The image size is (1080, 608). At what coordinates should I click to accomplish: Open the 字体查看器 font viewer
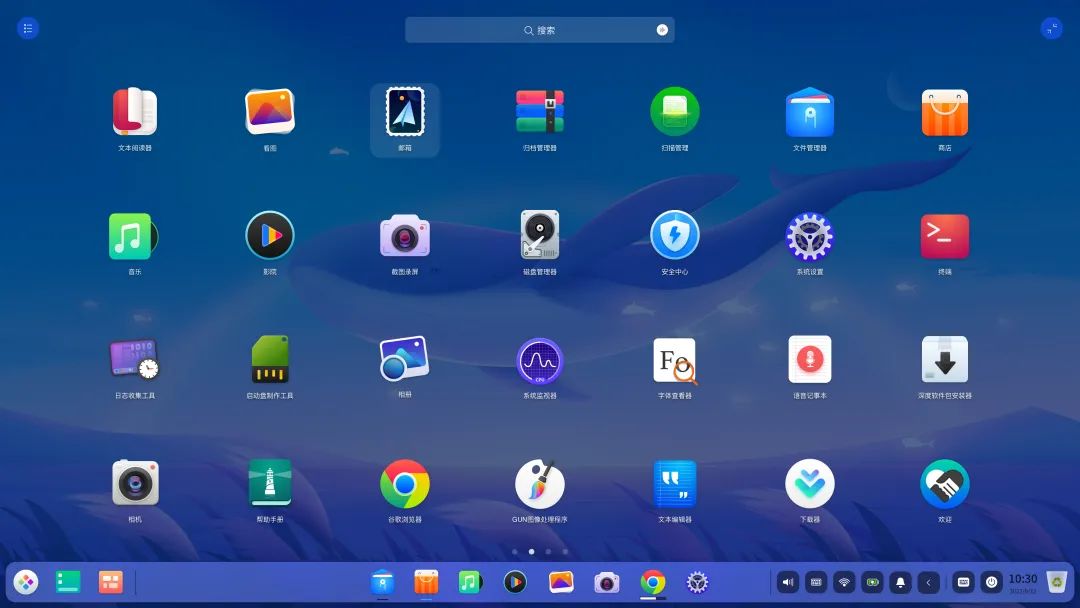pyautogui.click(x=675, y=360)
